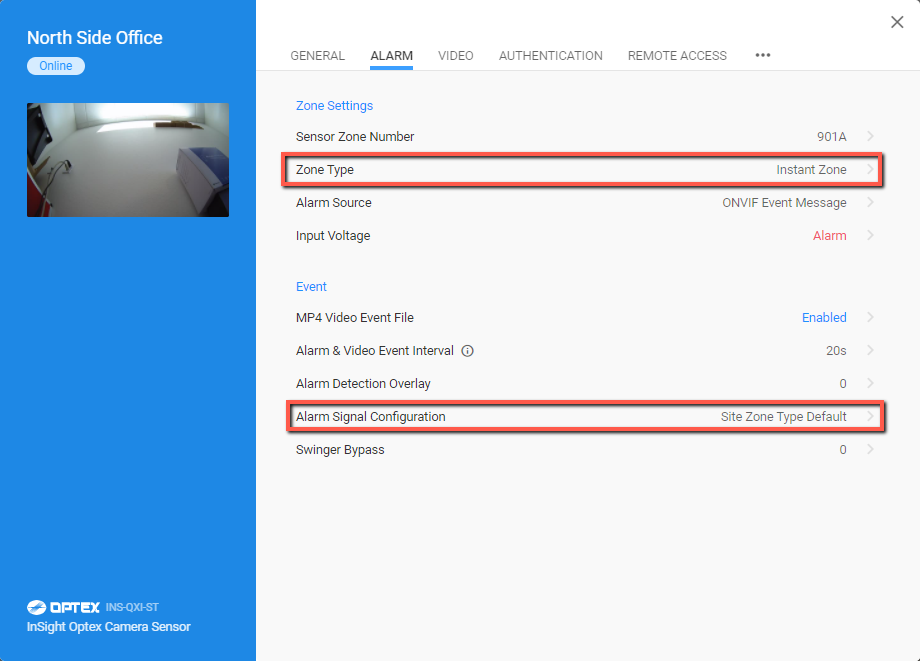Expand the Swinger Bypass chevron

coord(870,449)
